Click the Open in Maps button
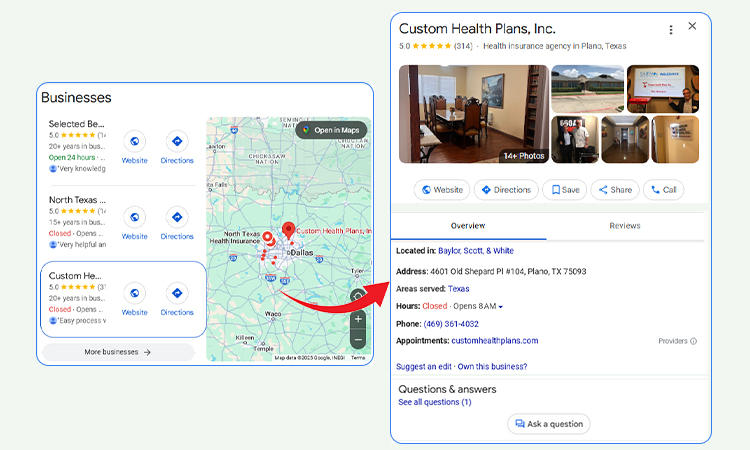750x450 pixels. (x=331, y=130)
